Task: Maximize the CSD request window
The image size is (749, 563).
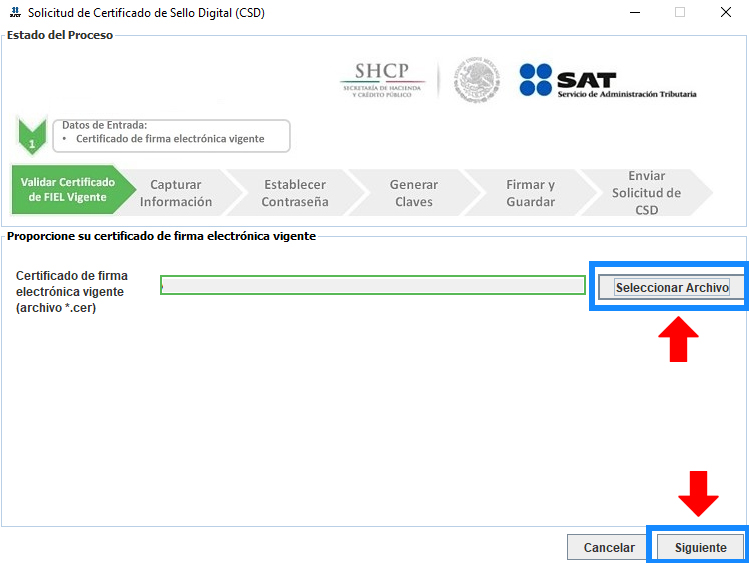Action: [x=680, y=13]
